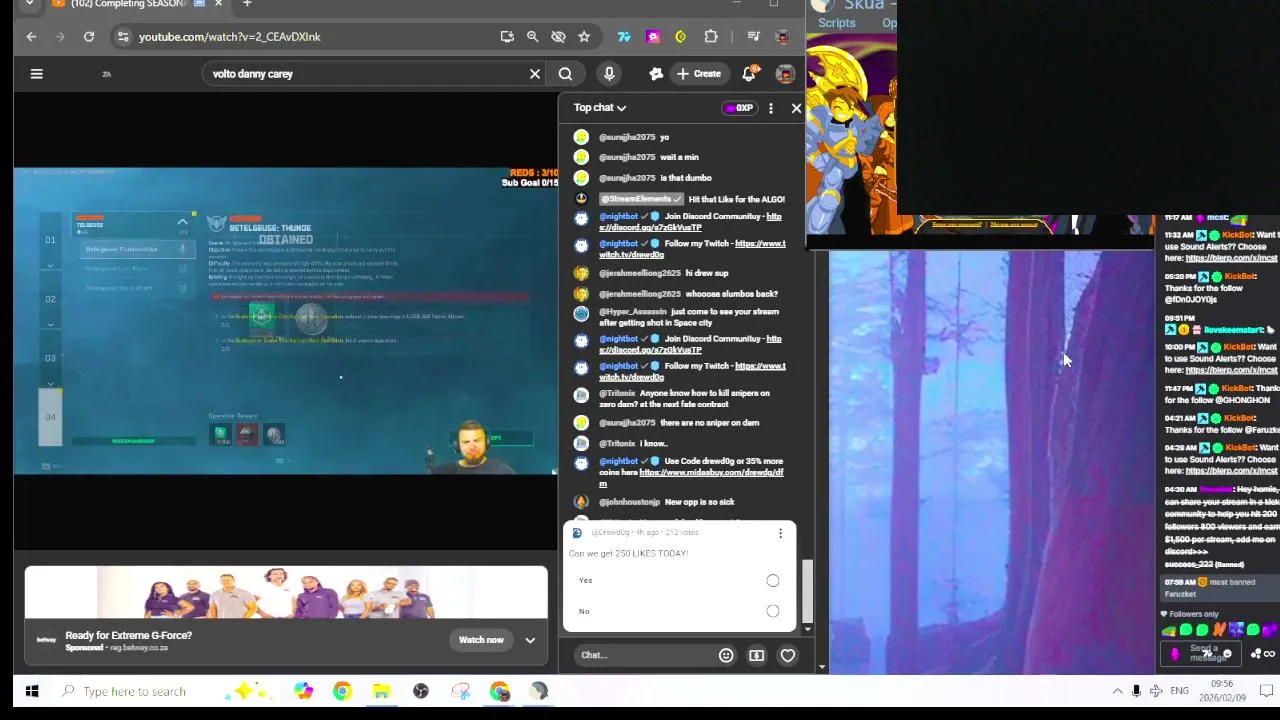Click the Super Chat dollar icon
Image resolution: width=1280 pixels, height=720 pixels.
point(757,656)
